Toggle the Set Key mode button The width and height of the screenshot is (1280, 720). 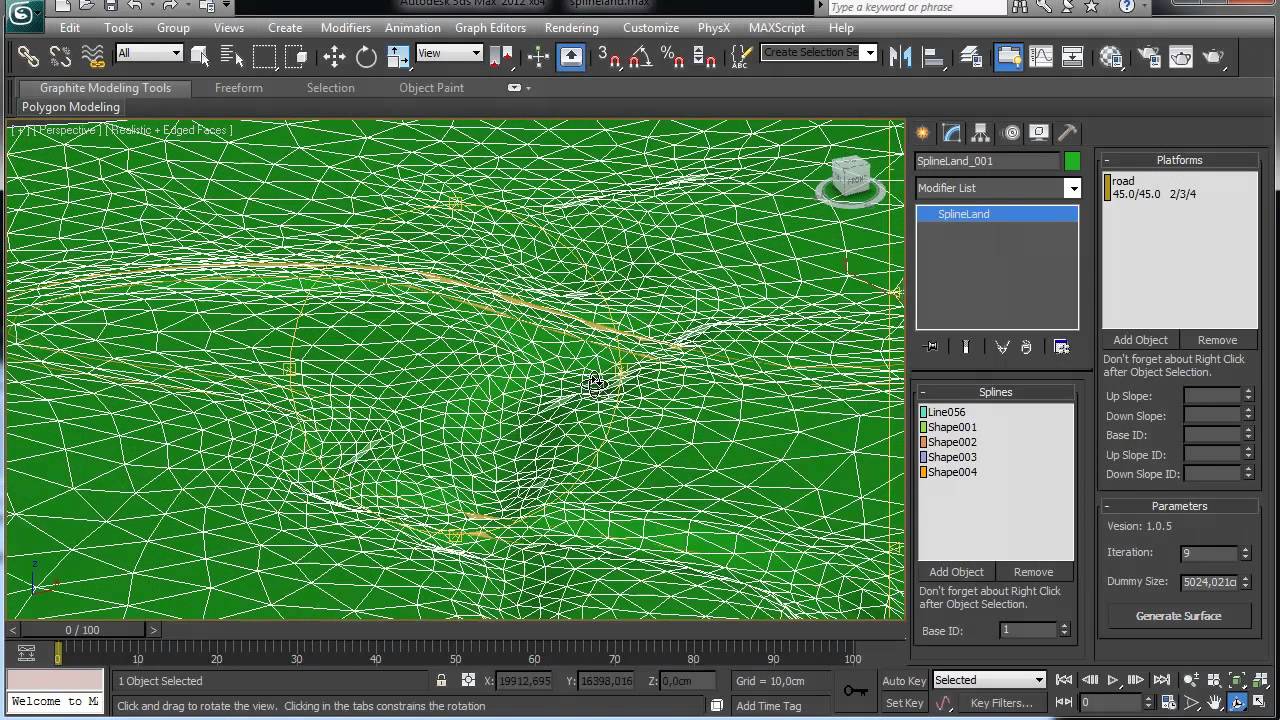pyautogui.click(x=904, y=703)
